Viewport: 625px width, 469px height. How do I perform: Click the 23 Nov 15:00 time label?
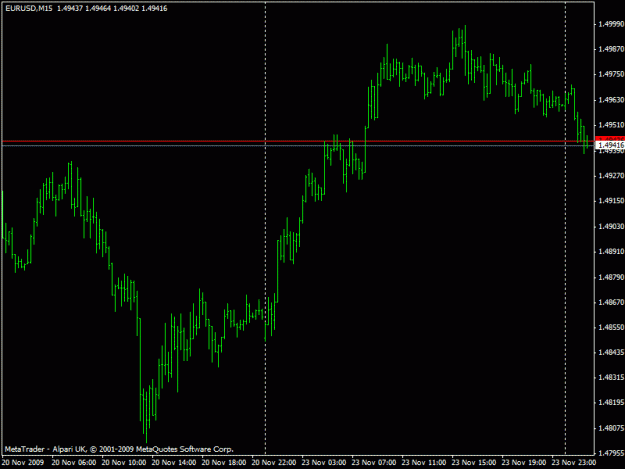tap(474, 463)
